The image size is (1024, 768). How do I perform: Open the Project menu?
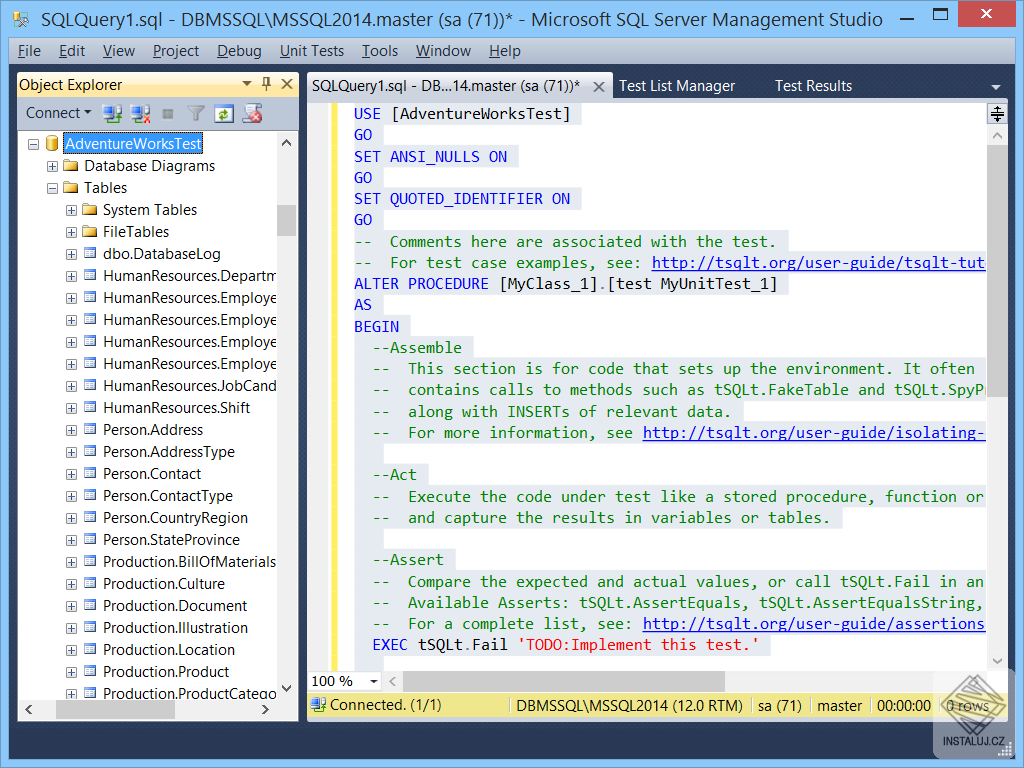tap(176, 51)
